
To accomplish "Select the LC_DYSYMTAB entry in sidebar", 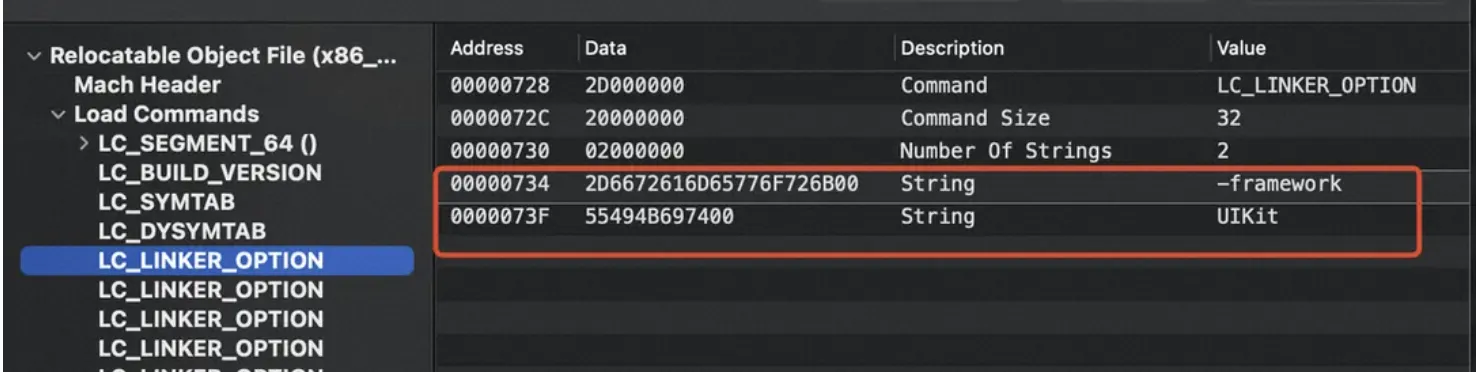I will 182,232.
